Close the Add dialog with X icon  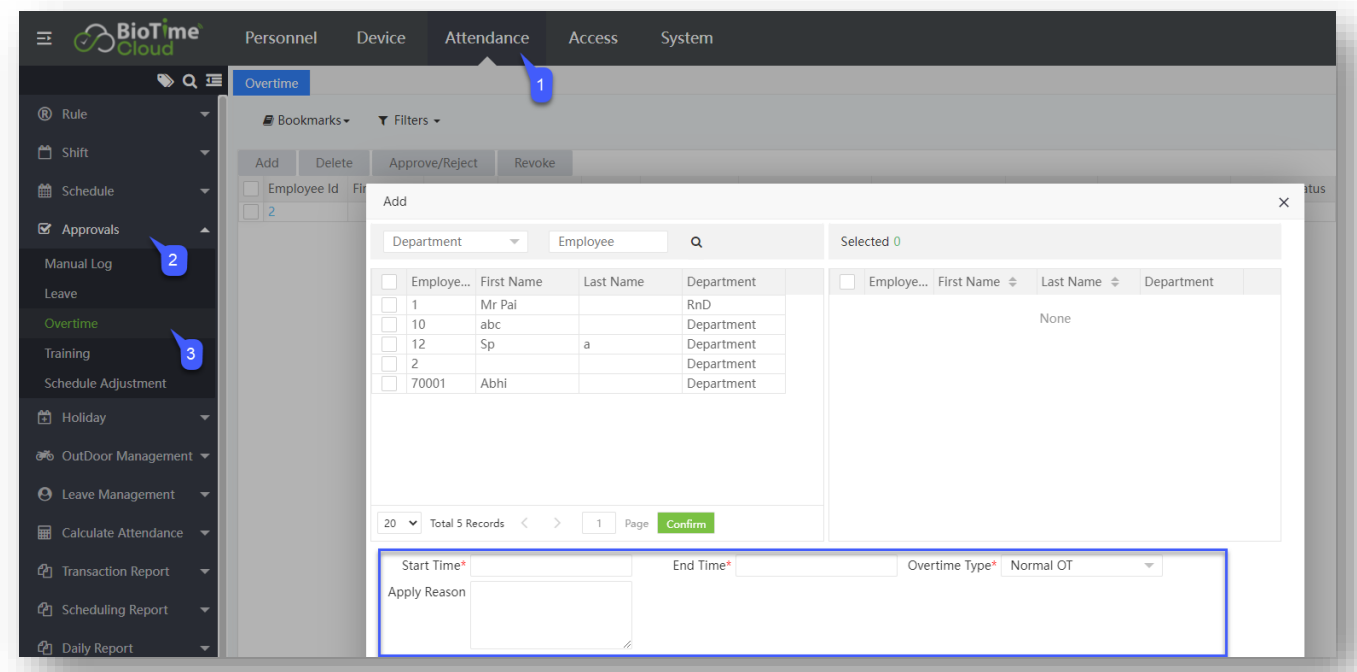[x=1284, y=202]
